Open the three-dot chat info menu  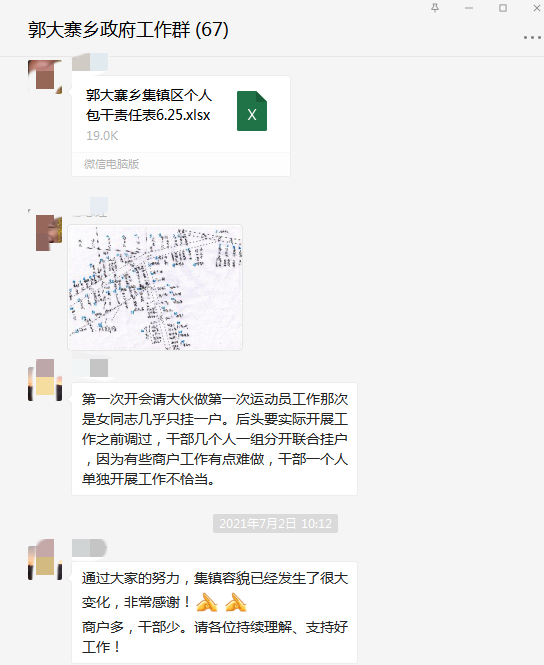(x=532, y=38)
